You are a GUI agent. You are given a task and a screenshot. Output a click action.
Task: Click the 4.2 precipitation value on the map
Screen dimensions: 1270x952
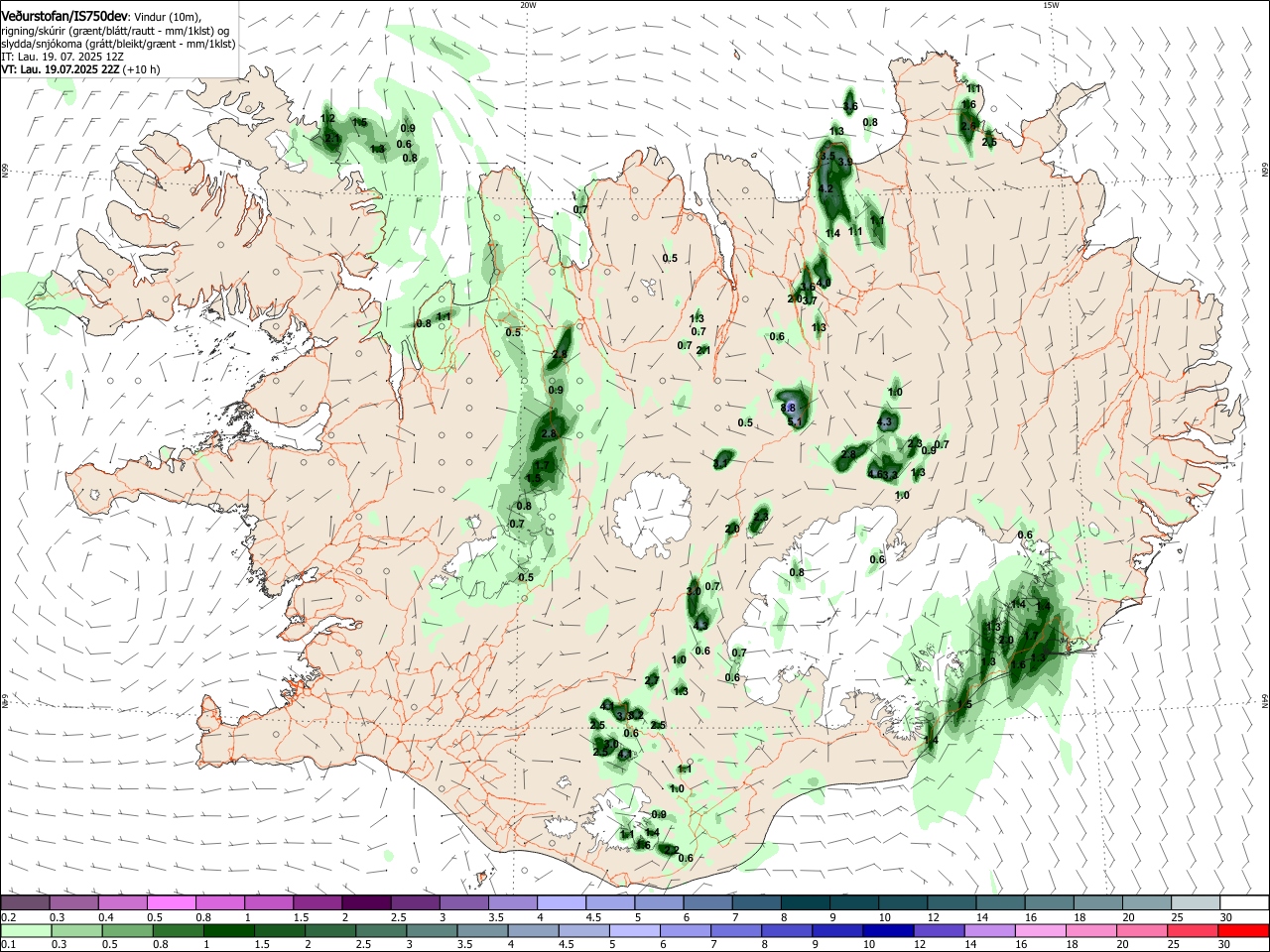tap(825, 188)
